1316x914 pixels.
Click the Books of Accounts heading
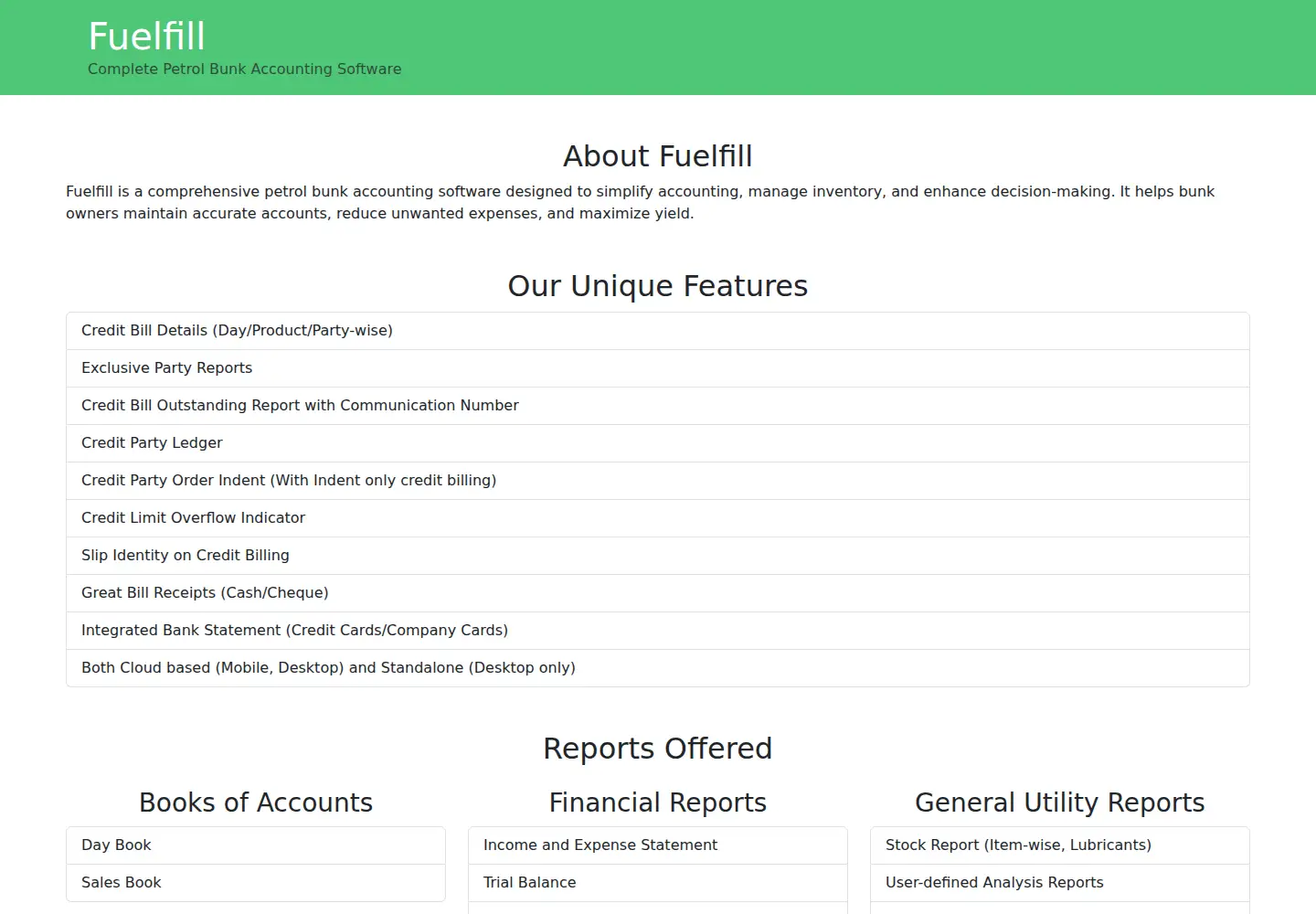(256, 802)
